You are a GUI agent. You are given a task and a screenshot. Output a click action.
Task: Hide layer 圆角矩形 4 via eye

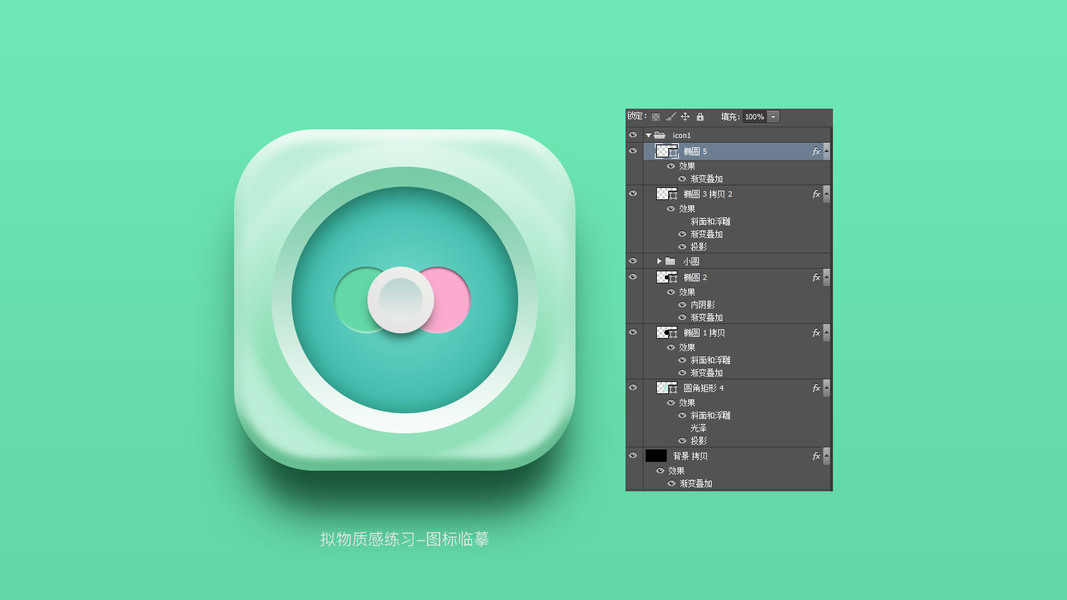(633, 387)
